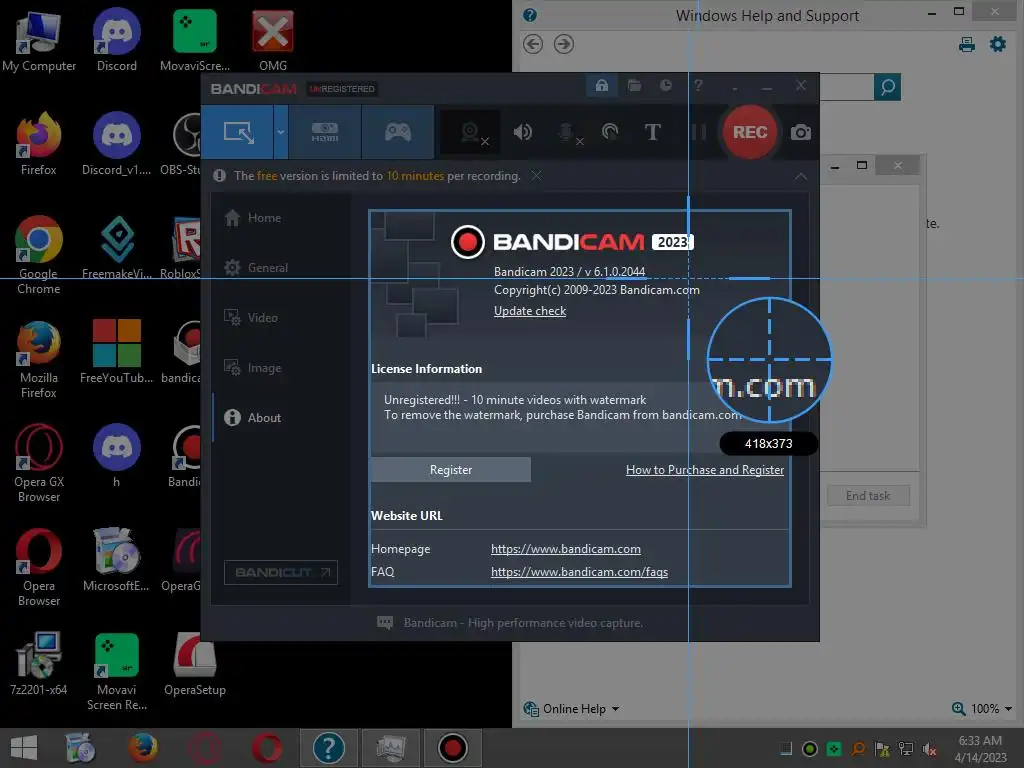Open taskbar clock showing 6:33 AM
Image resolution: width=1024 pixels, height=768 pixels.
click(x=980, y=749)
